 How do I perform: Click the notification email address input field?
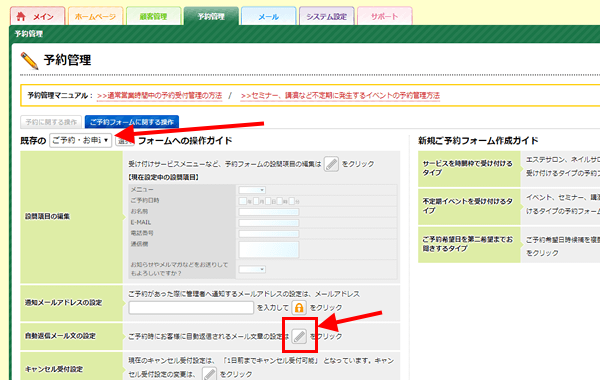tap(191, 308)
